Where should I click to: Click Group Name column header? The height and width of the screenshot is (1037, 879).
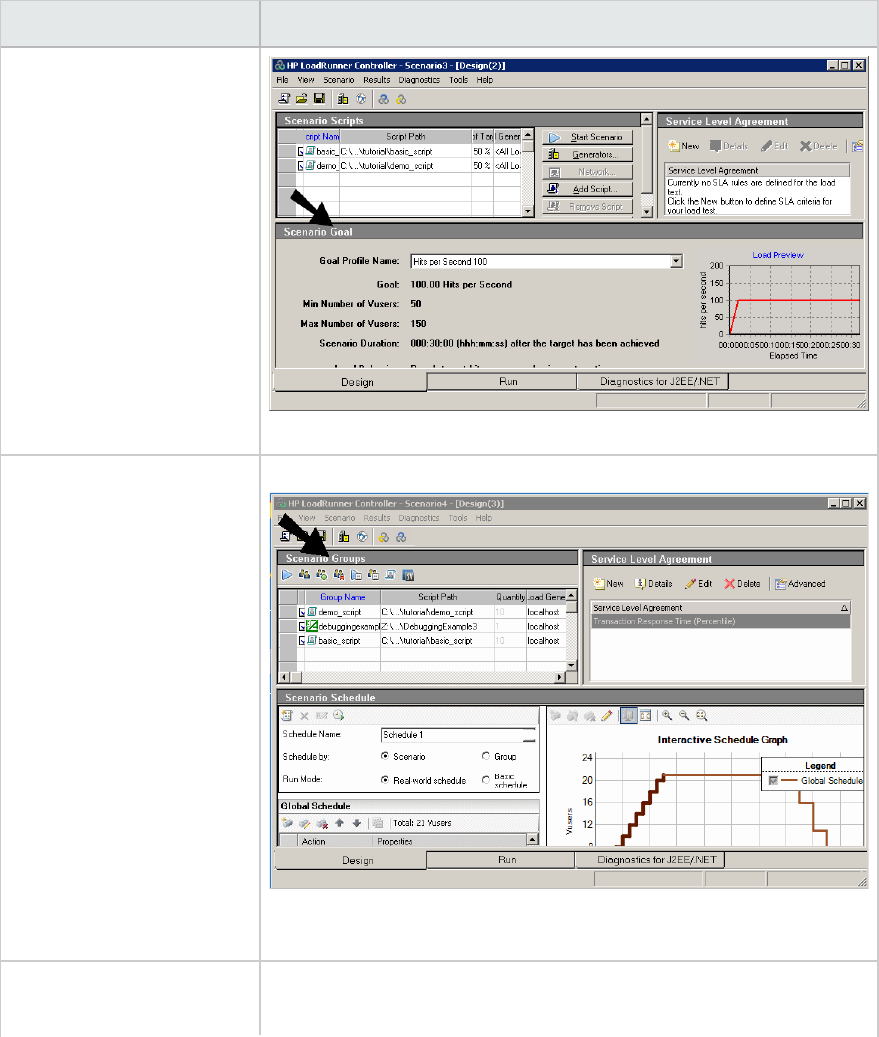coord(343,597)
